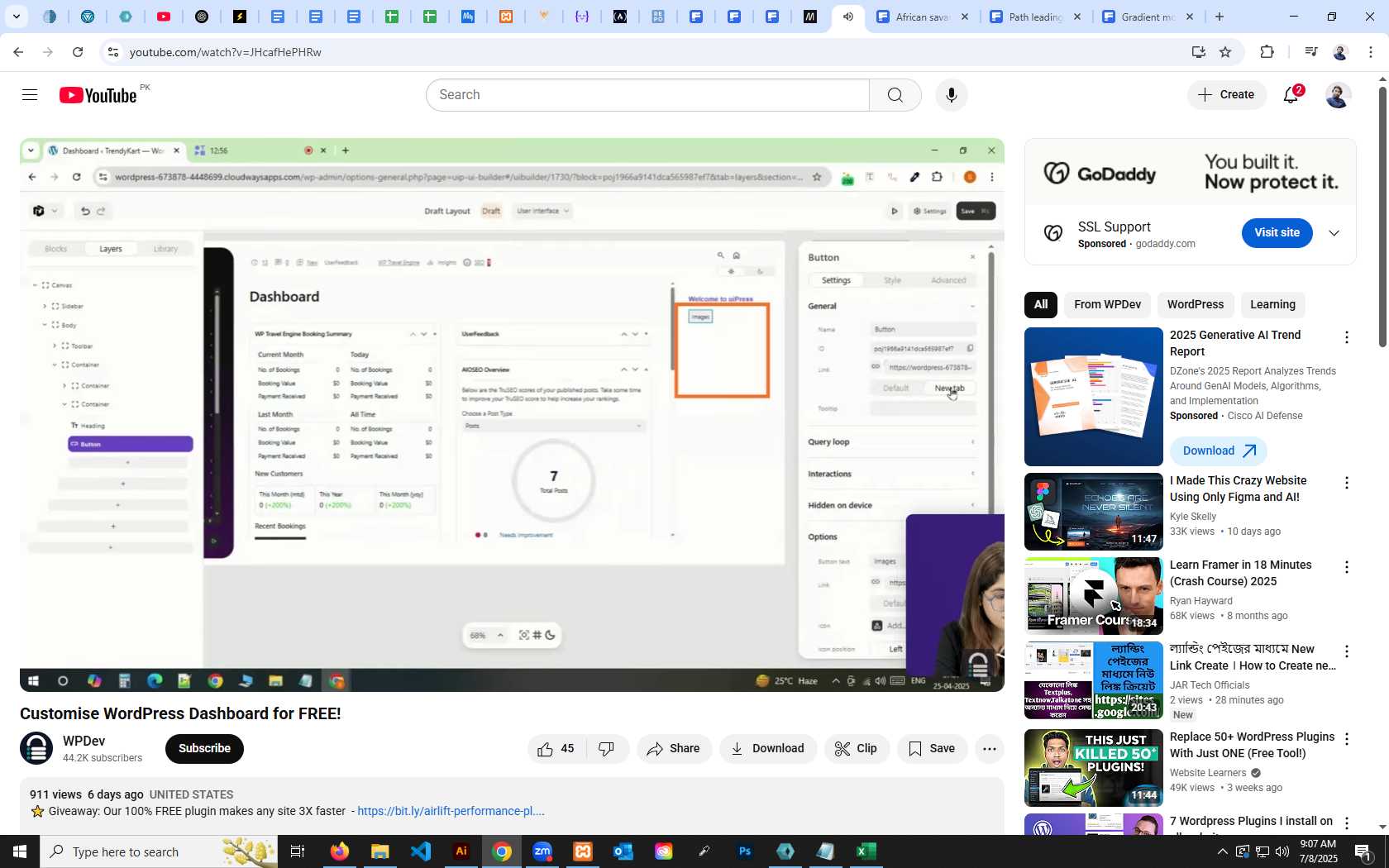Bookmark this page star icon
Screen dimensions: 1389x868
pos(1225,52)
